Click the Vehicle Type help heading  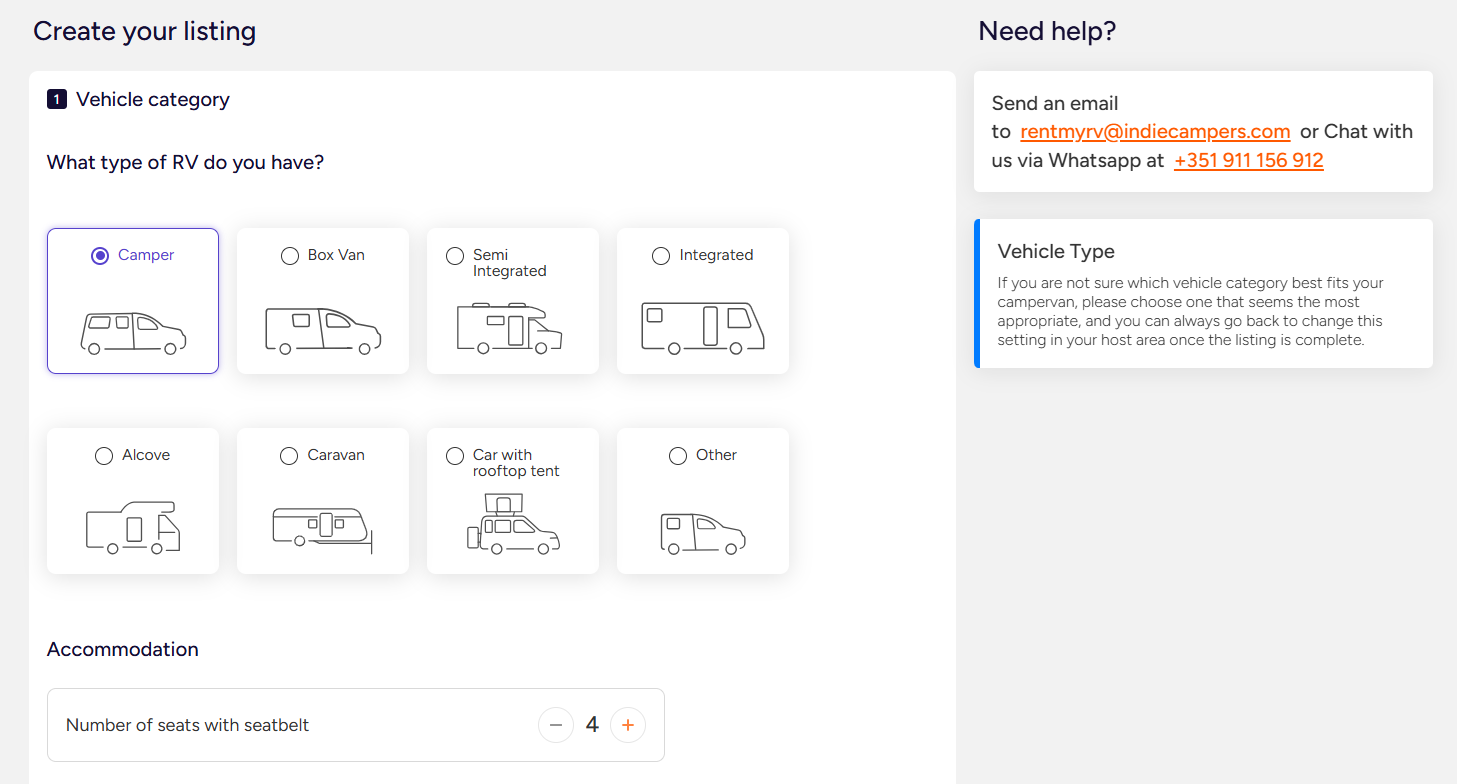point(1056,251)
